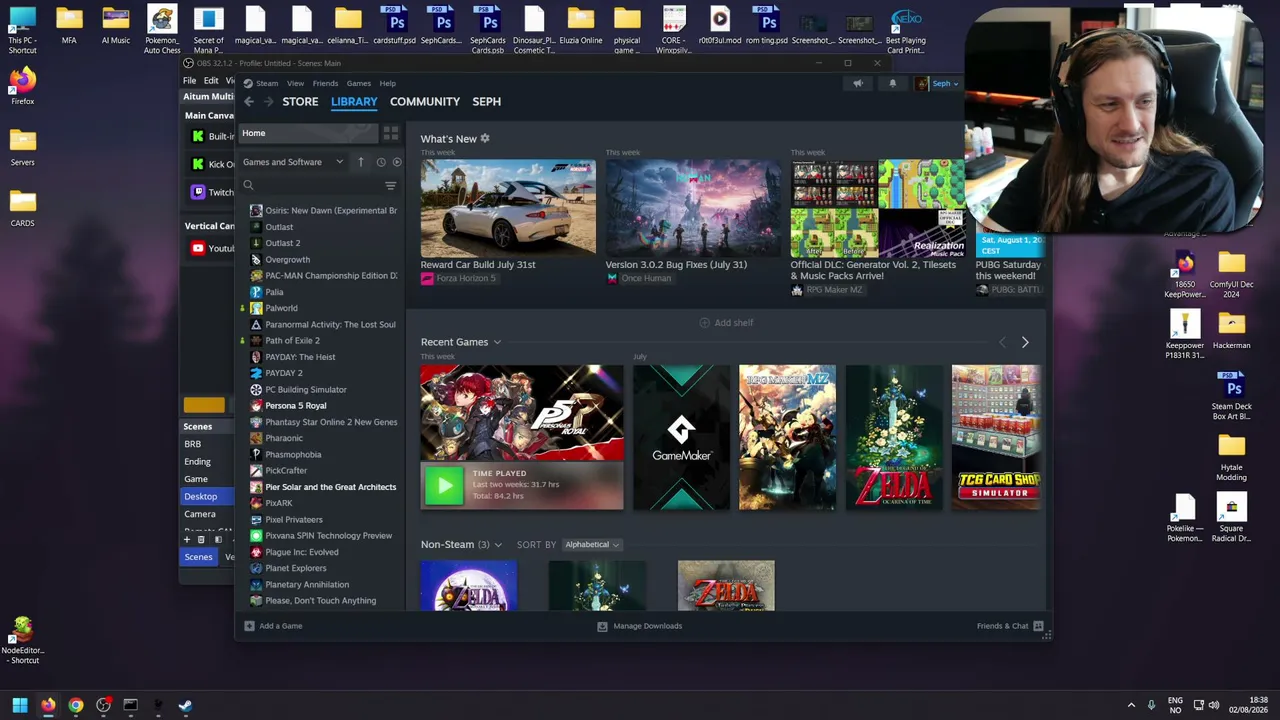Switch to the Scenes tab in OBS
This screenshot has height=720, width=1280.
[x=198, y=557]
